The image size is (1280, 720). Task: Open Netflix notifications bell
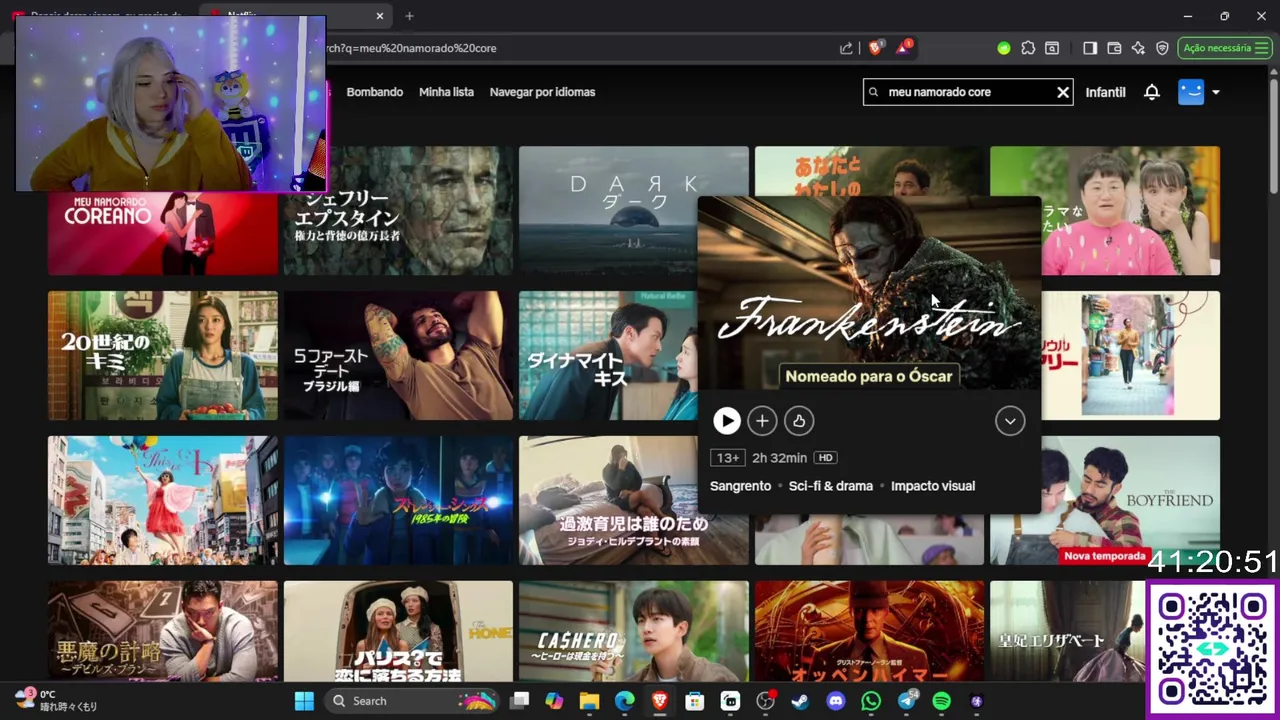1152,92
